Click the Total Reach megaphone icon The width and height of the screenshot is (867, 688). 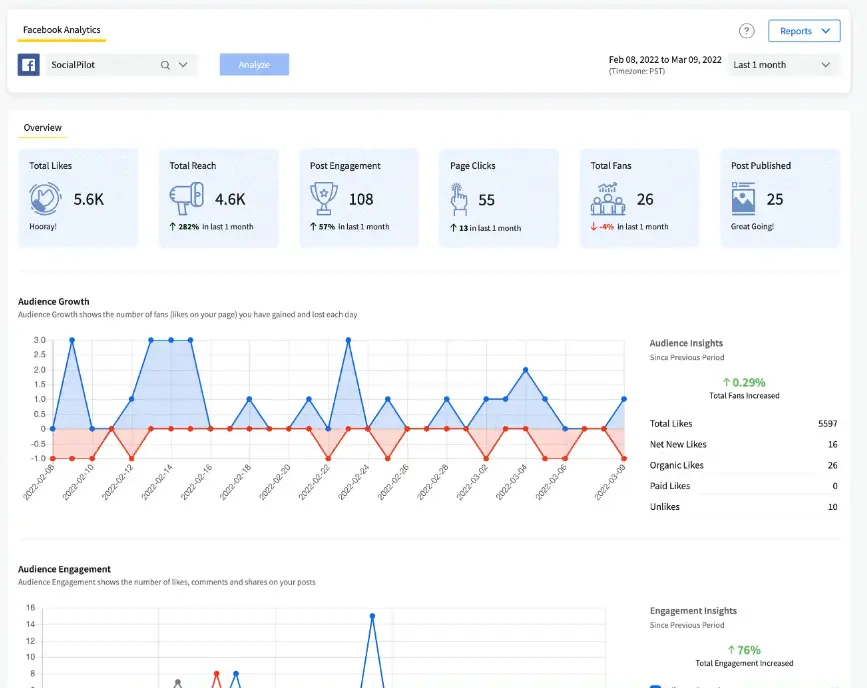(x=186, y=199)
